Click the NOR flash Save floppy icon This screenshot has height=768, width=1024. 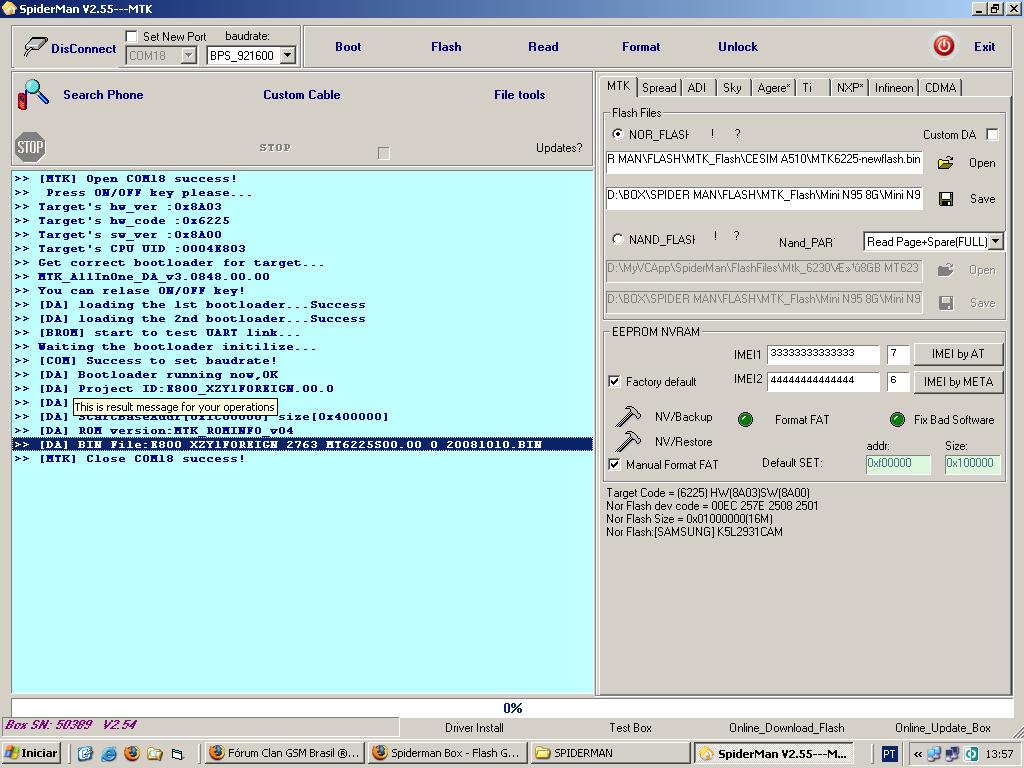click(945, 199)
